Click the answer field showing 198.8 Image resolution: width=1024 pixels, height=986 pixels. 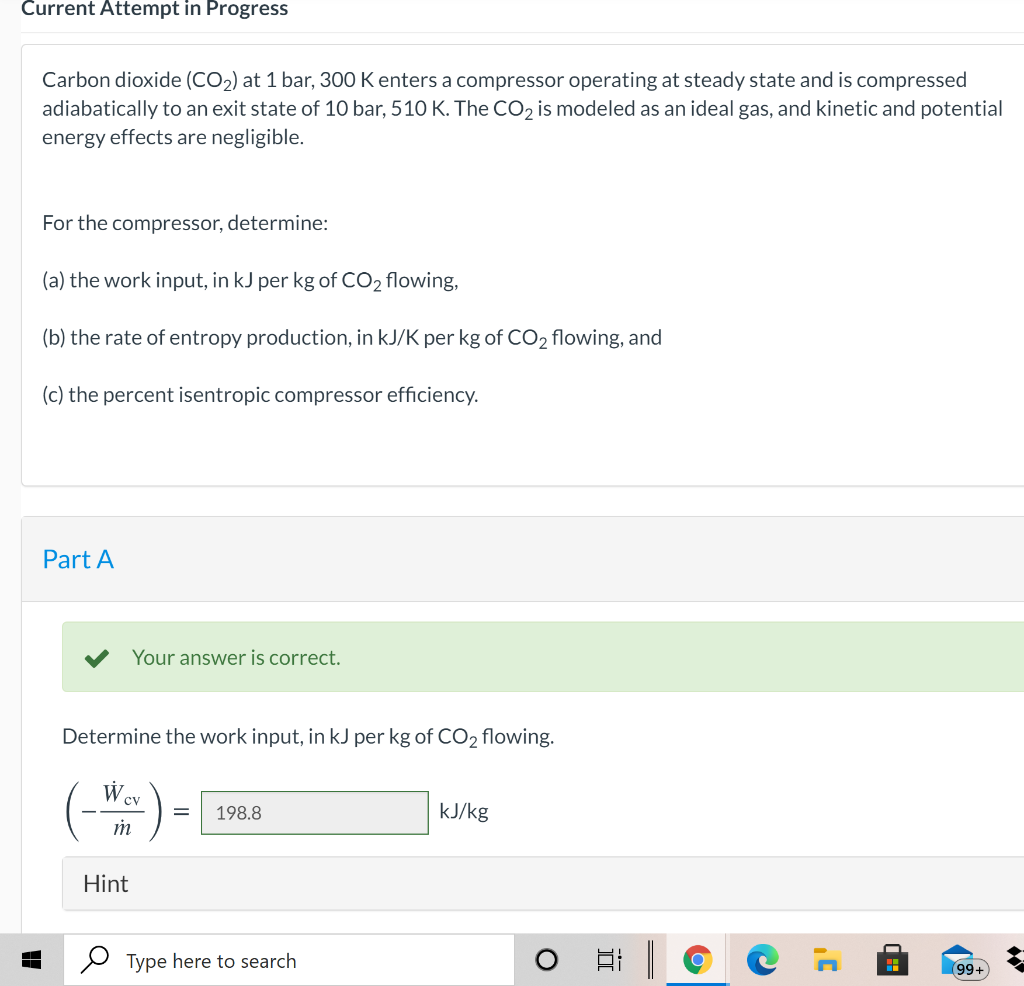click(x=314, y=812)
